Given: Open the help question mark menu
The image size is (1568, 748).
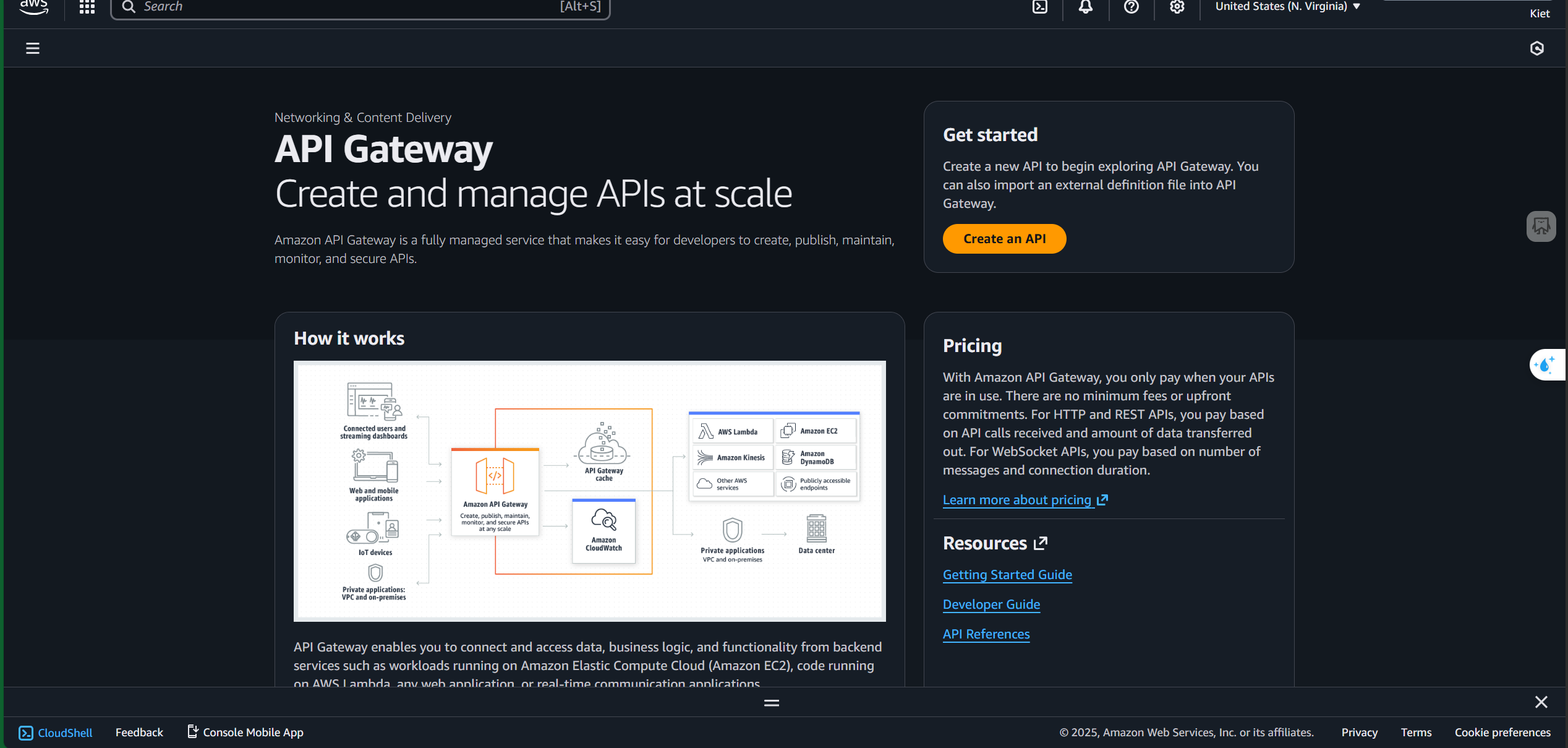Looking at the screenshot, I should pyautogui.click(x=1131, y=7).
